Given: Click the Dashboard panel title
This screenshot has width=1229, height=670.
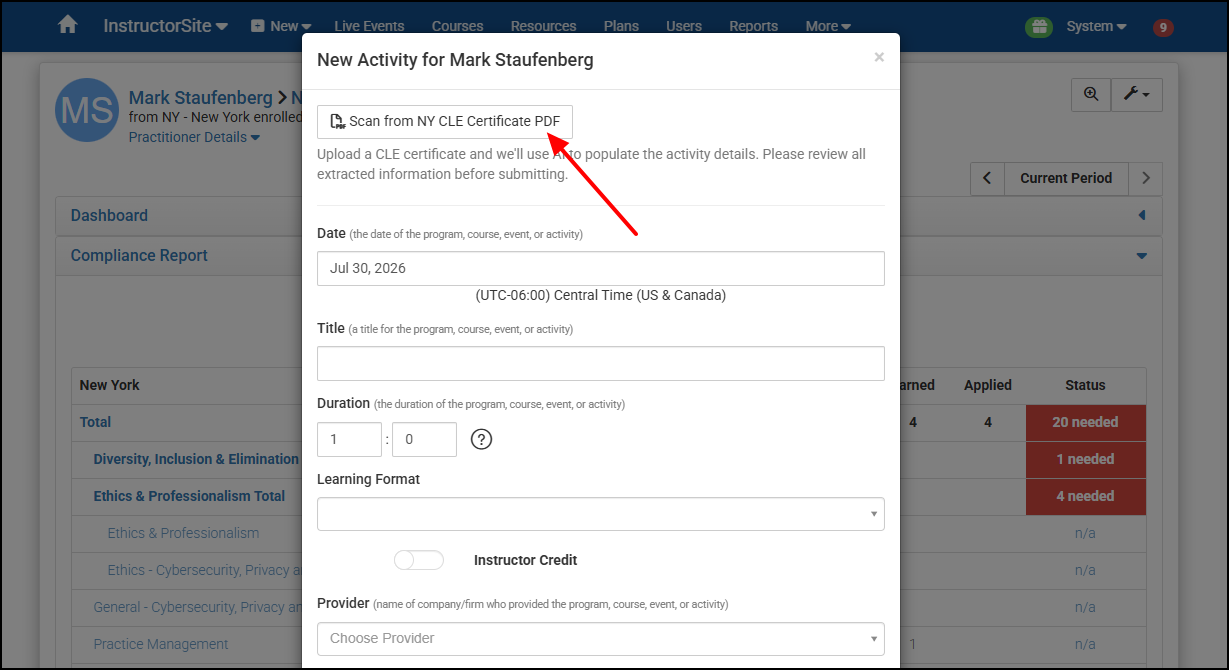Looking at the screenshot, I should (109, 215).
